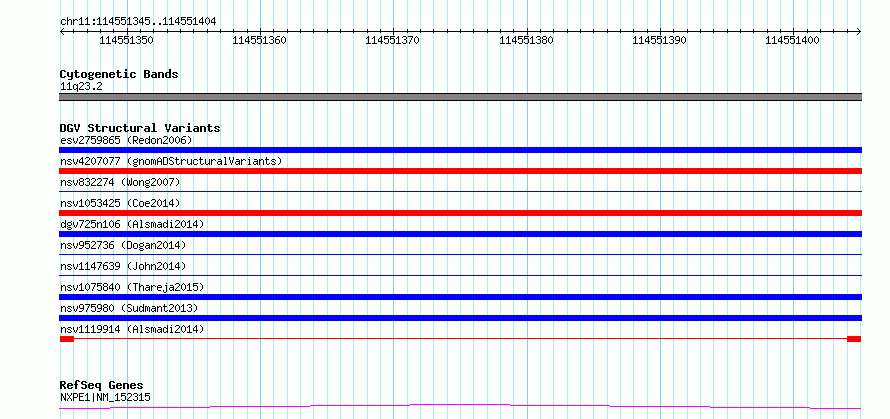Open variant nsv1147639 (John2014) label
This screenshot has width=890, height=419.
click(123, 266)
